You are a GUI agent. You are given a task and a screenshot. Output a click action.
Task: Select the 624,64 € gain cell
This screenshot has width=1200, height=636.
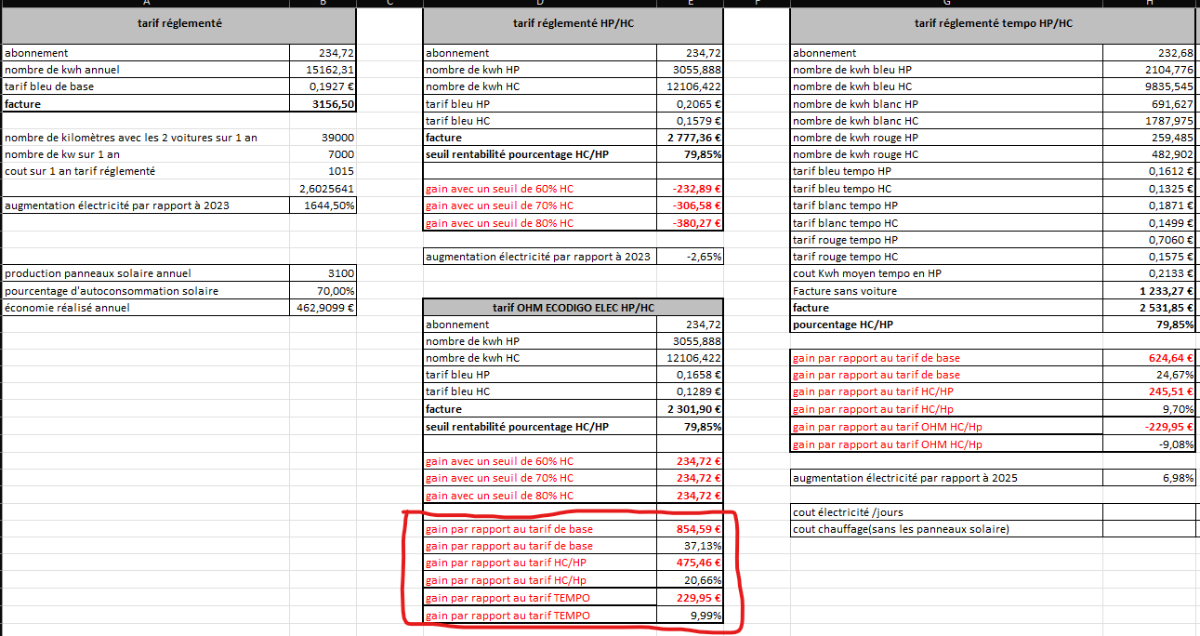pos(1150,358)
